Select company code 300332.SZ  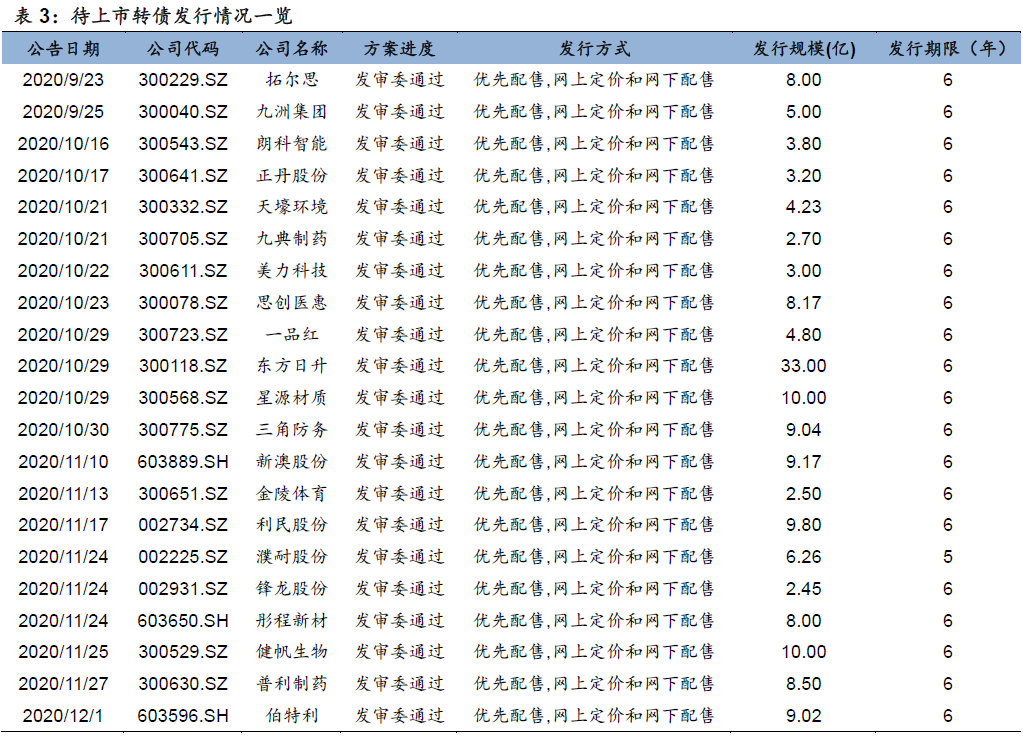pyautogui.click(x=183, y=207)
